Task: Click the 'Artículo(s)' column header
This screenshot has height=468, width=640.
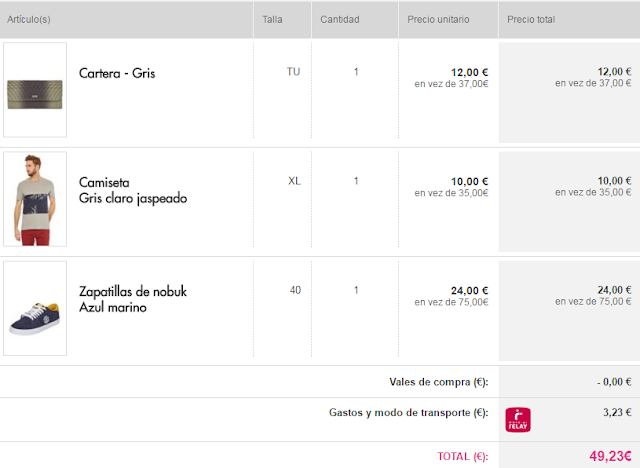Action: pyautogui.click(x=31, y=19)
